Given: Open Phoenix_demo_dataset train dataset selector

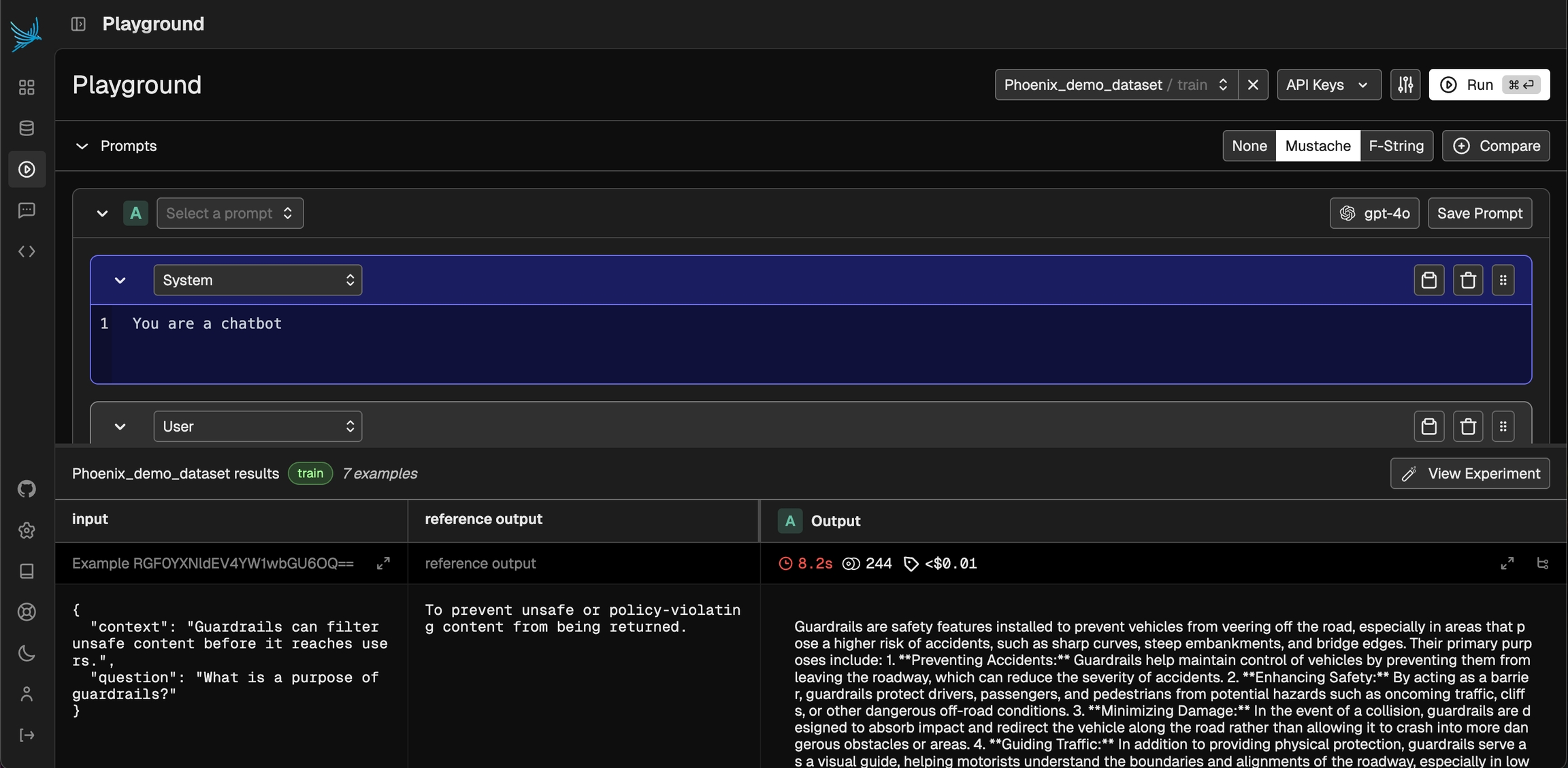Looking at the screenshot, I should point(1115,84).
